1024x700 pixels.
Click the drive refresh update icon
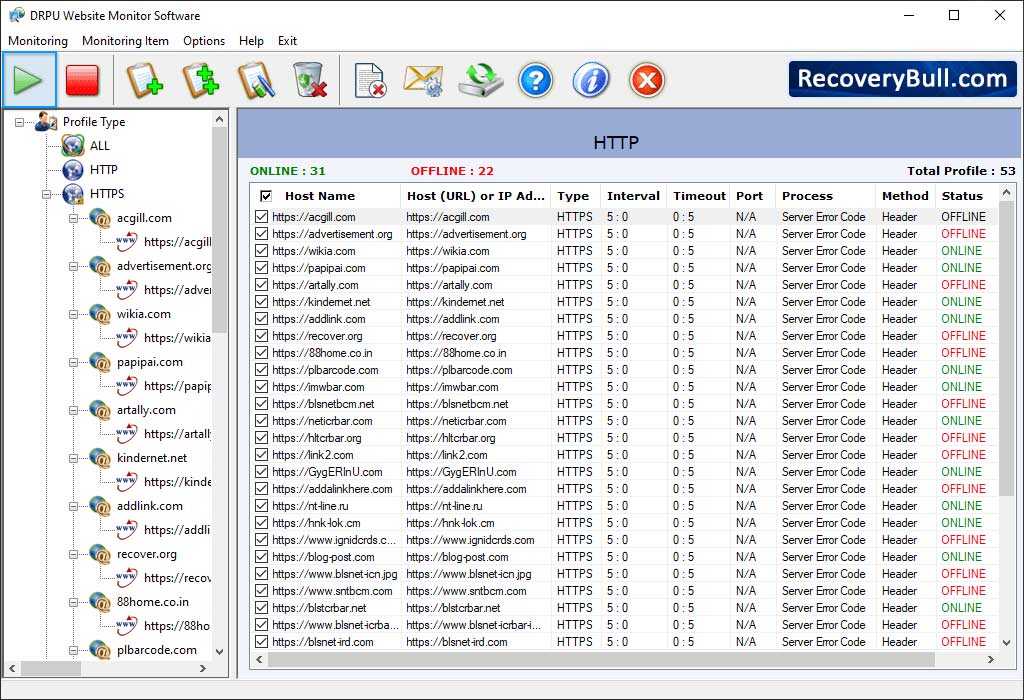pos(481,80)
